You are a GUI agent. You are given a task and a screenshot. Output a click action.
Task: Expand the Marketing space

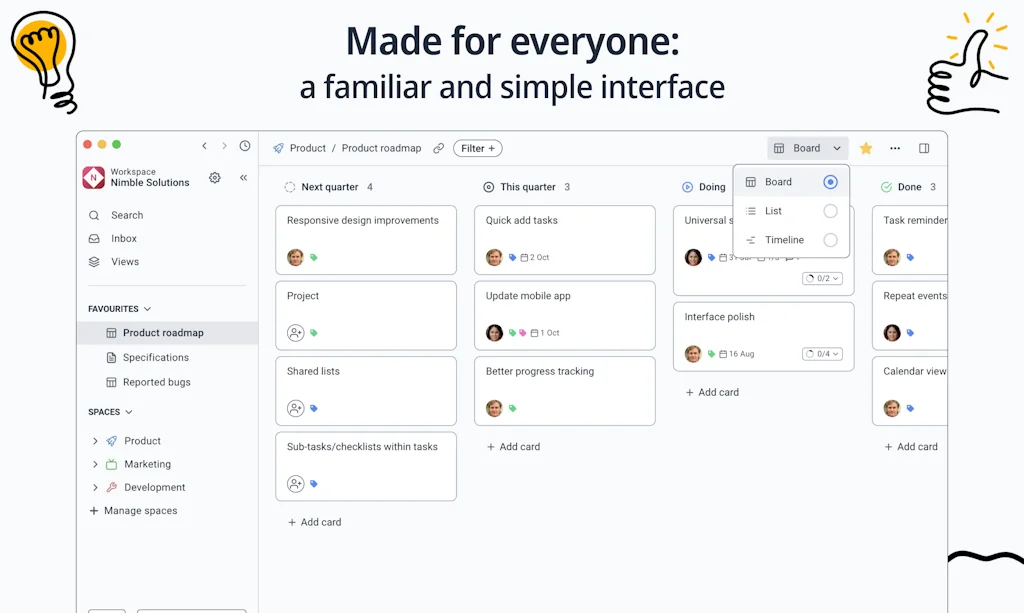coord(95,464)
